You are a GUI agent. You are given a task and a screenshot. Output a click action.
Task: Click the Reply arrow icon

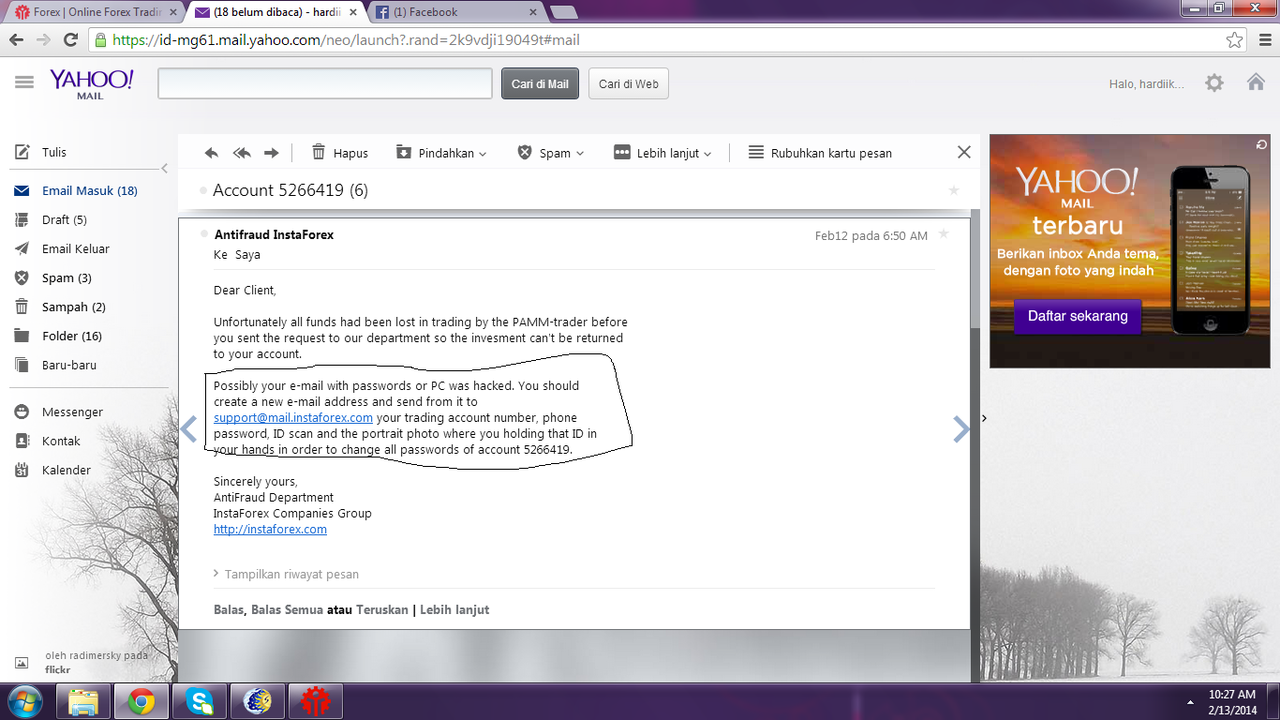(211, 153)
